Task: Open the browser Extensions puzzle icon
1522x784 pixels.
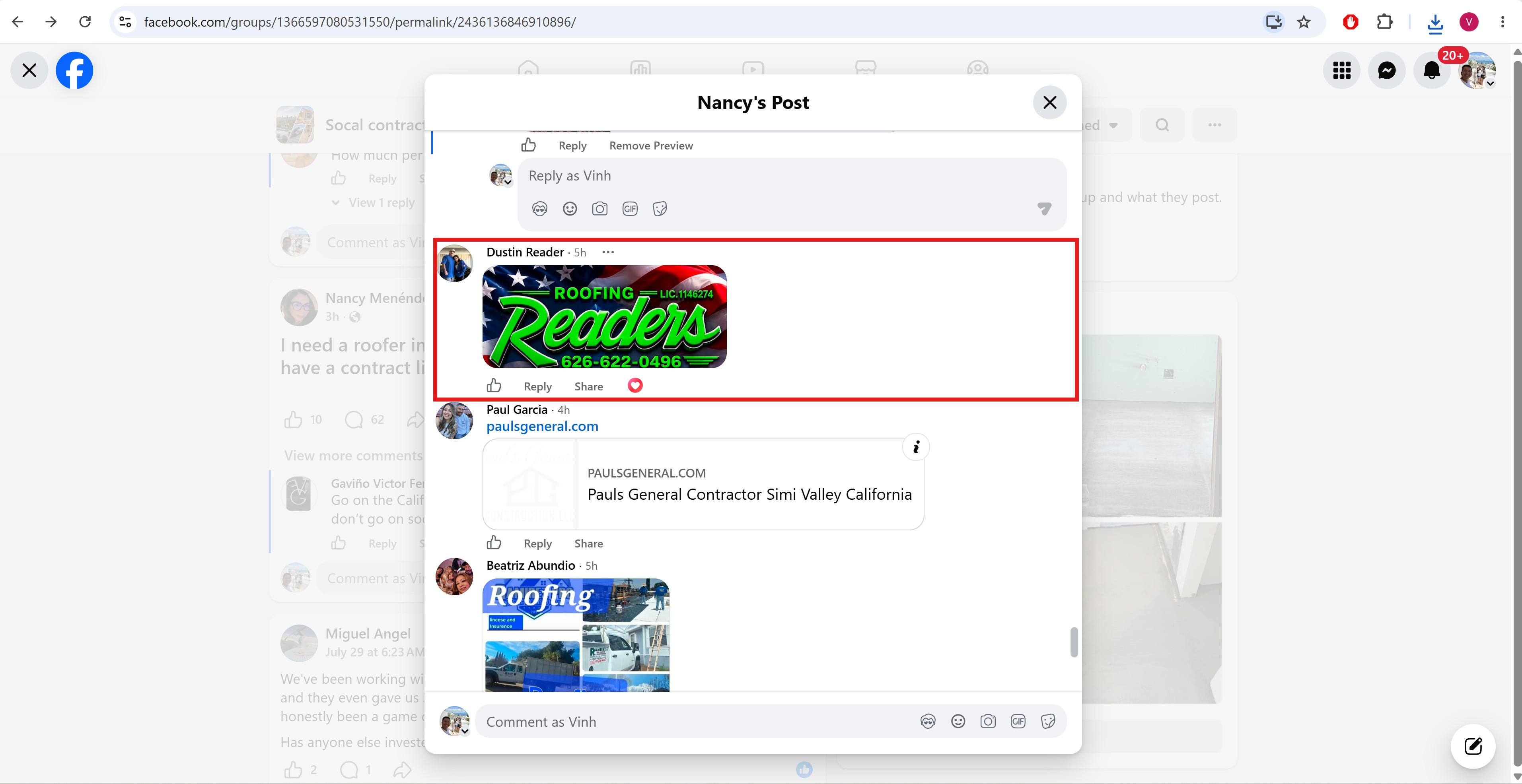Action: click(x=1384, y=22)
